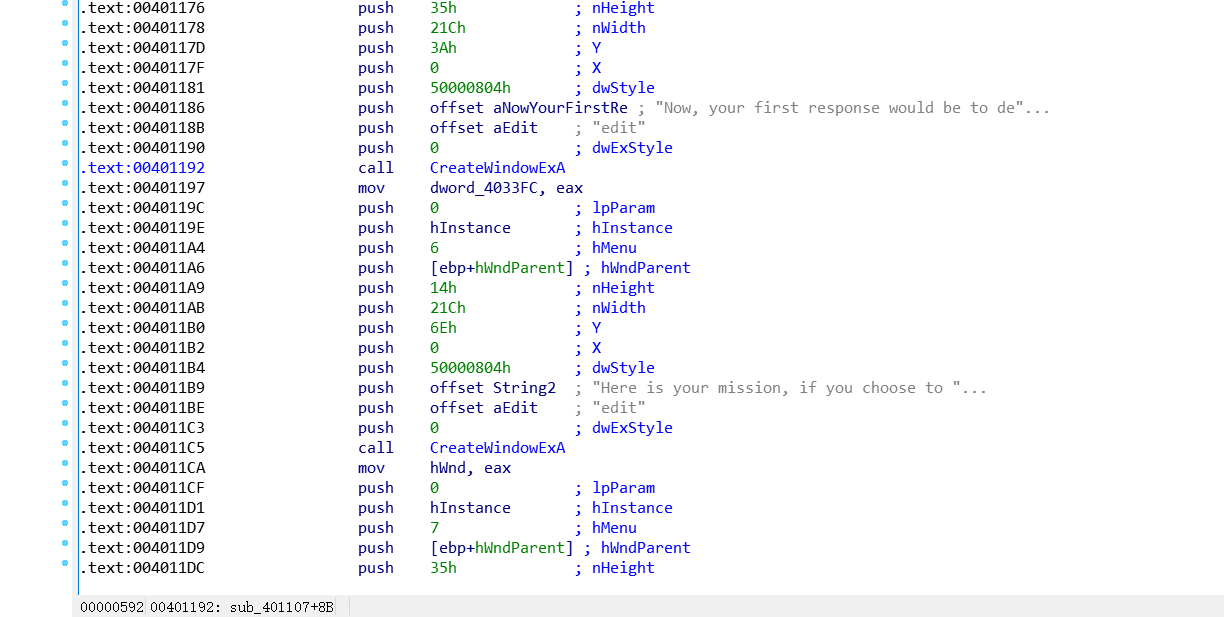The height and width of the screenshot is (617, 1224).
Task: Click the mov mnemonic on line 004011CA
Action: pos(371,468)
